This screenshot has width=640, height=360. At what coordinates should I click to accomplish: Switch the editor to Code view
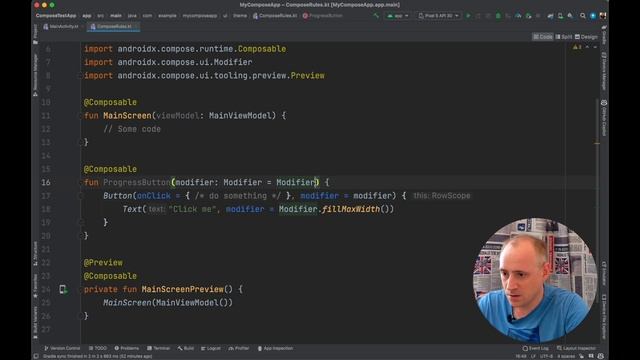pyautogui.click(x=542, y=37)
